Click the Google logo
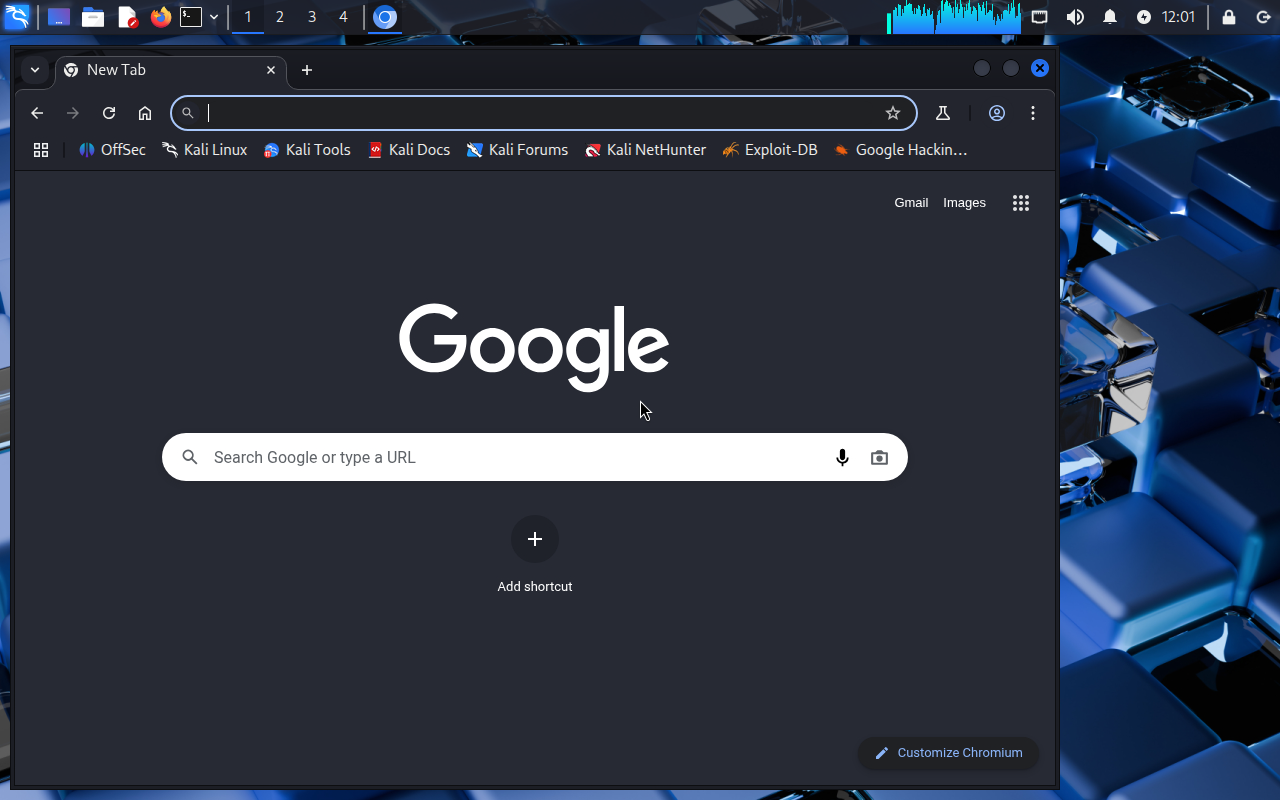 pos(534,346)
